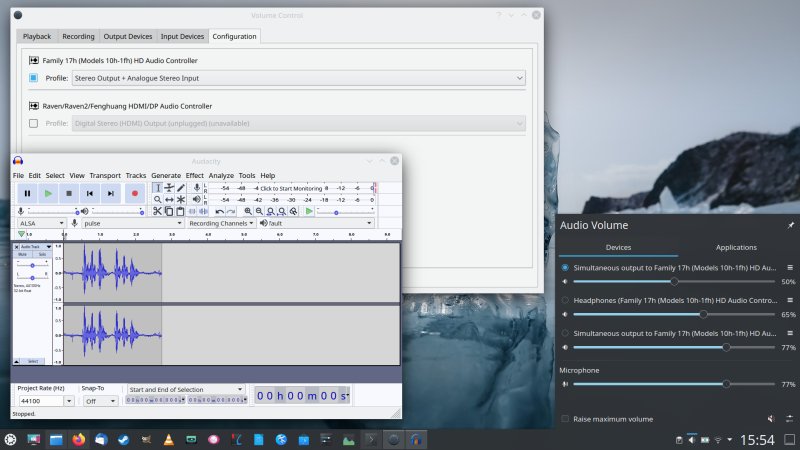Open the Profile dropdown for Family 17h controller
Viewport: 800px width, 450px height.
298,77
